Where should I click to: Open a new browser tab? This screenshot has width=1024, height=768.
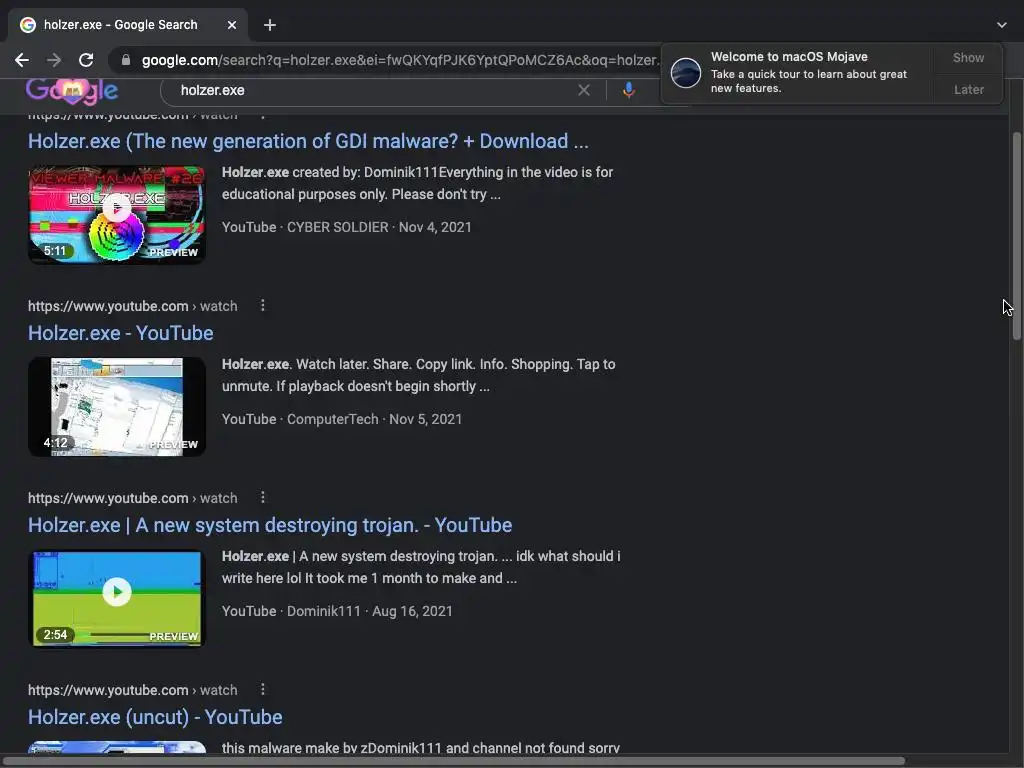pos(270,25)
